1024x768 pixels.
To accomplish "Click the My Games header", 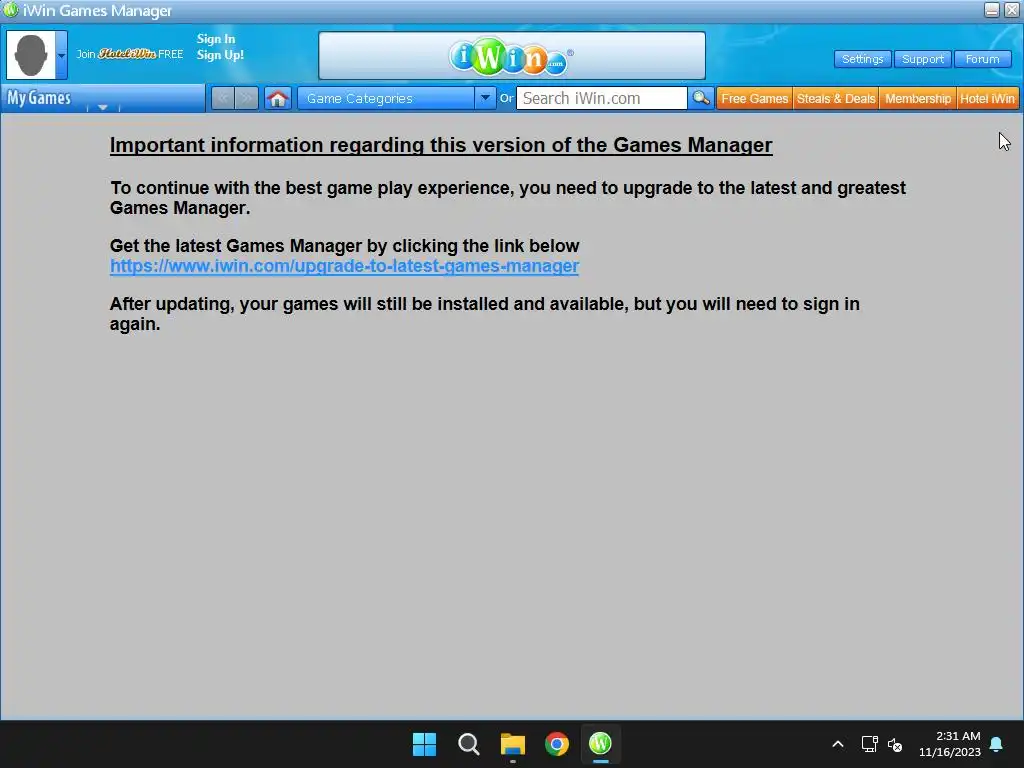I will coord(39,98).
